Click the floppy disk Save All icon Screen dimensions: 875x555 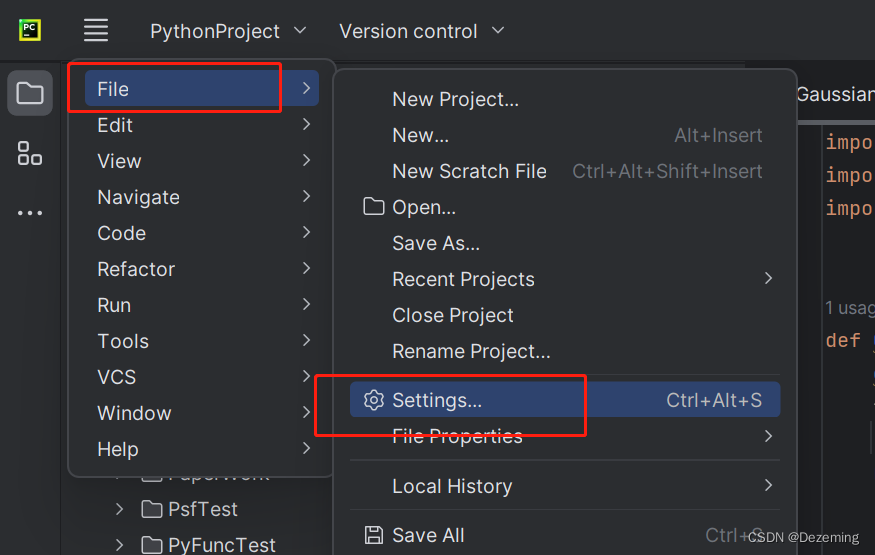[x=374, y=535]
